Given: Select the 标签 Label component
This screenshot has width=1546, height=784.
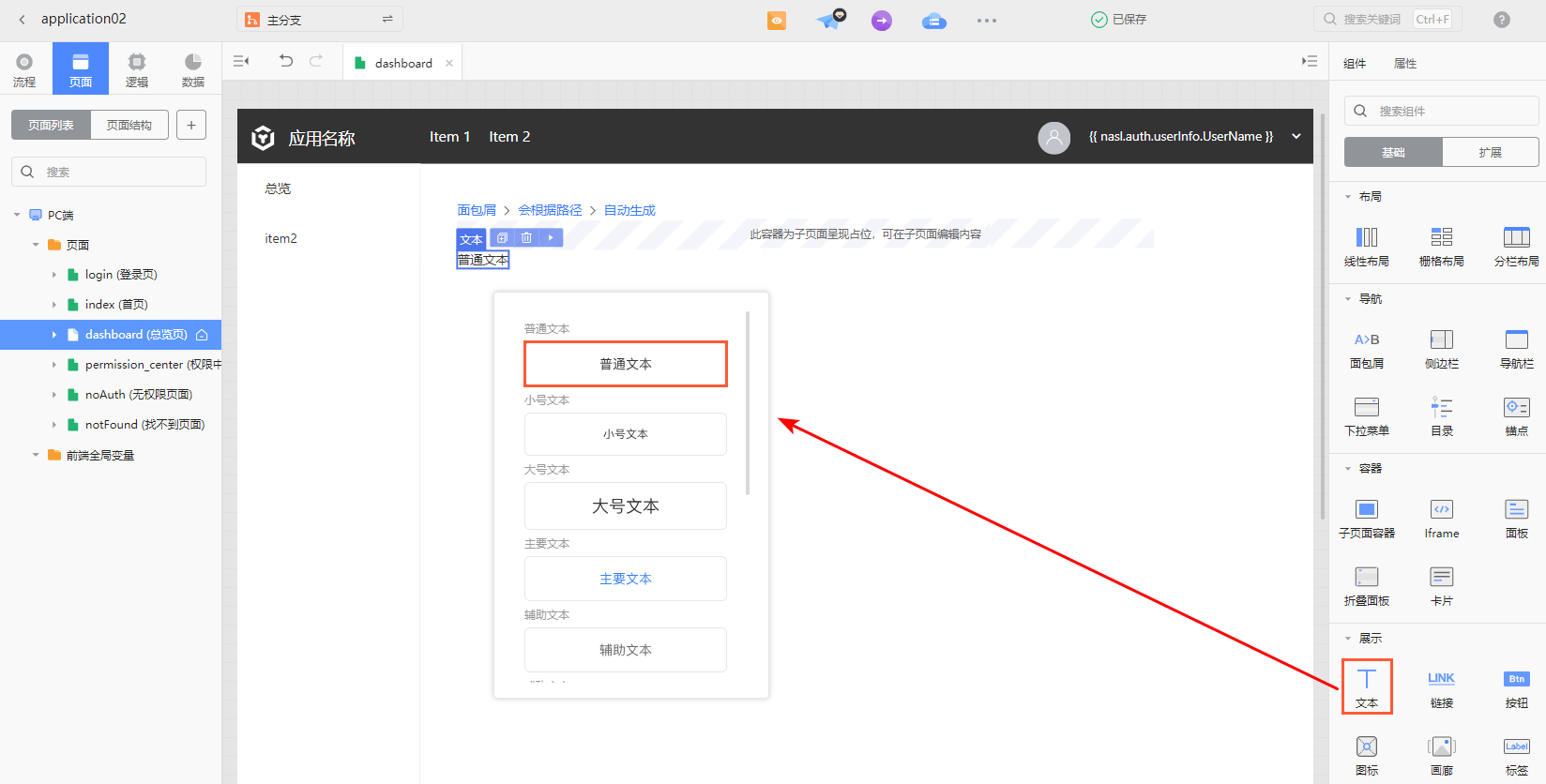Looking at the screenshot, I should (1517, 756).
